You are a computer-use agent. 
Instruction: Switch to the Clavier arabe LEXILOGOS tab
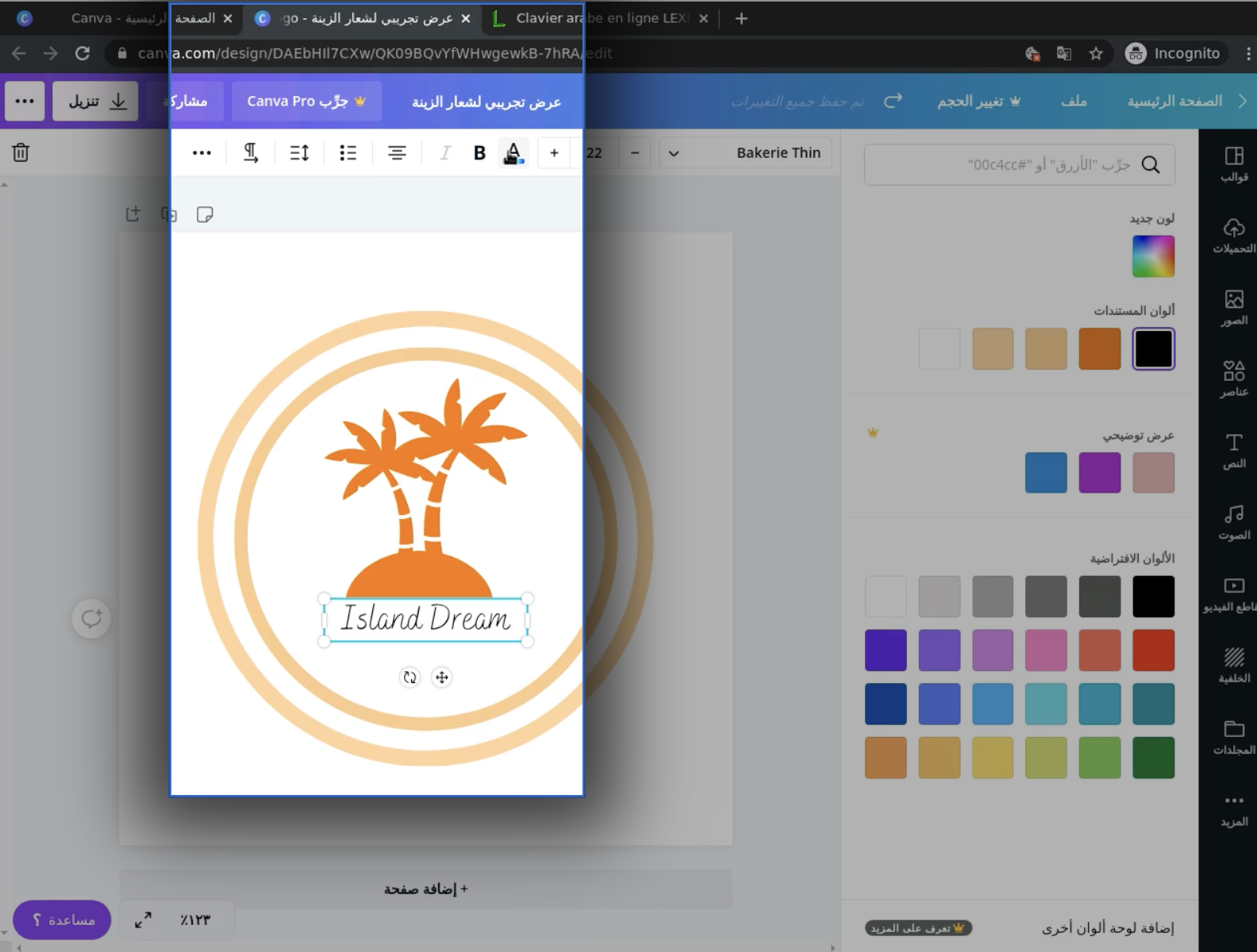pyautogui.click(x=599, y=18)
